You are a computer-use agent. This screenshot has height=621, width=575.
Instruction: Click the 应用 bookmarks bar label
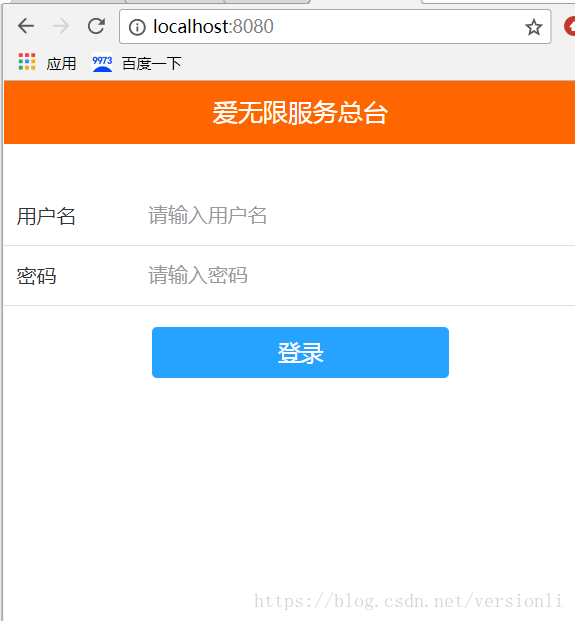(x=61, y=63)
